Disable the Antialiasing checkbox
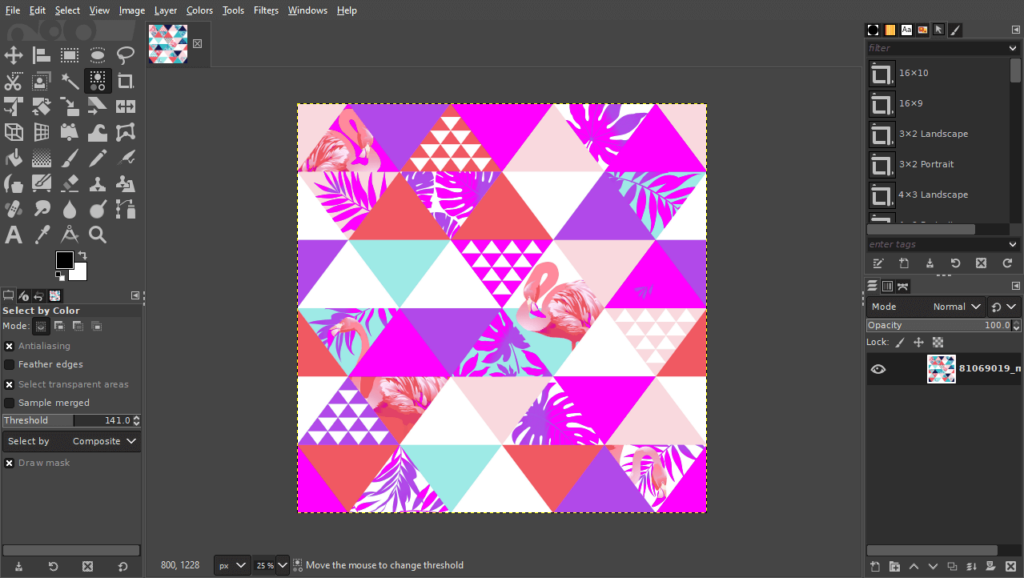Viewport: 1024px width, 578px height. [9, 345]
